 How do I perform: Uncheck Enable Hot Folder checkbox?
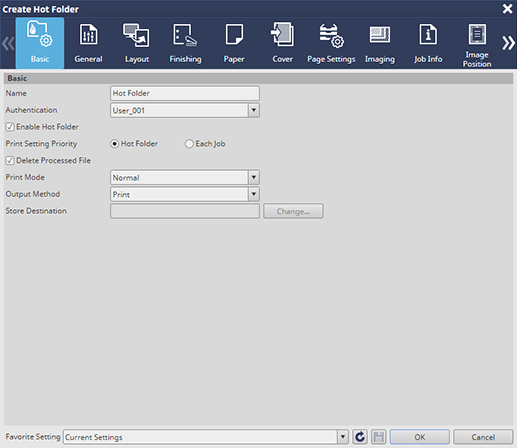(x=10, y=127)
